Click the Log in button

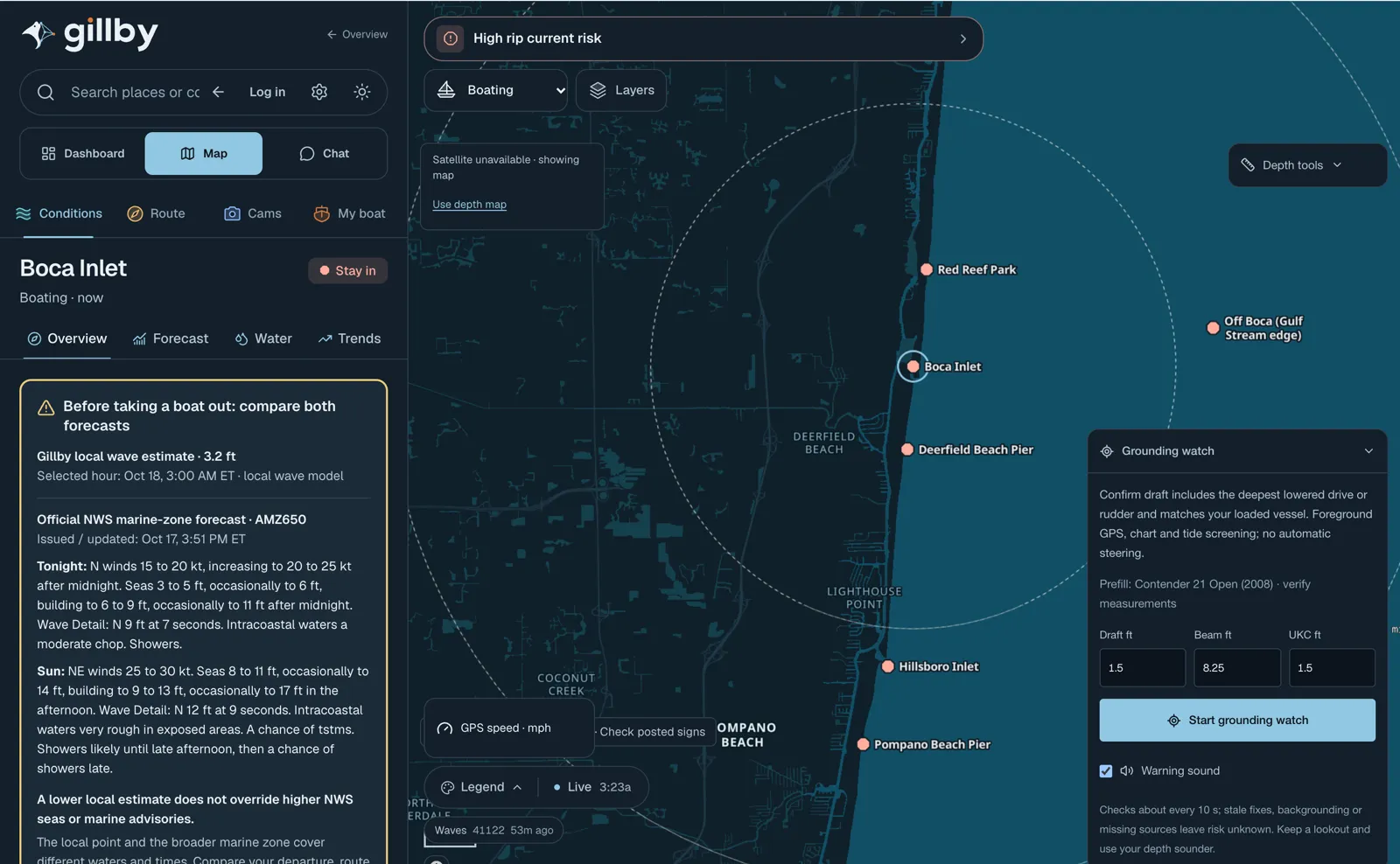267,92
